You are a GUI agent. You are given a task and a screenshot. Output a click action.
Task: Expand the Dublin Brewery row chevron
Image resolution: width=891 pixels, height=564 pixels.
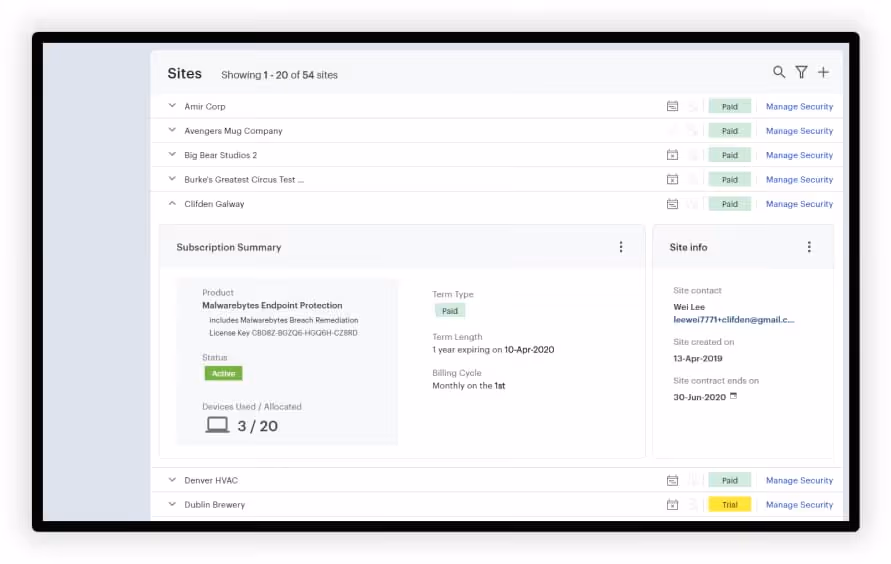[x=172, y=504]
